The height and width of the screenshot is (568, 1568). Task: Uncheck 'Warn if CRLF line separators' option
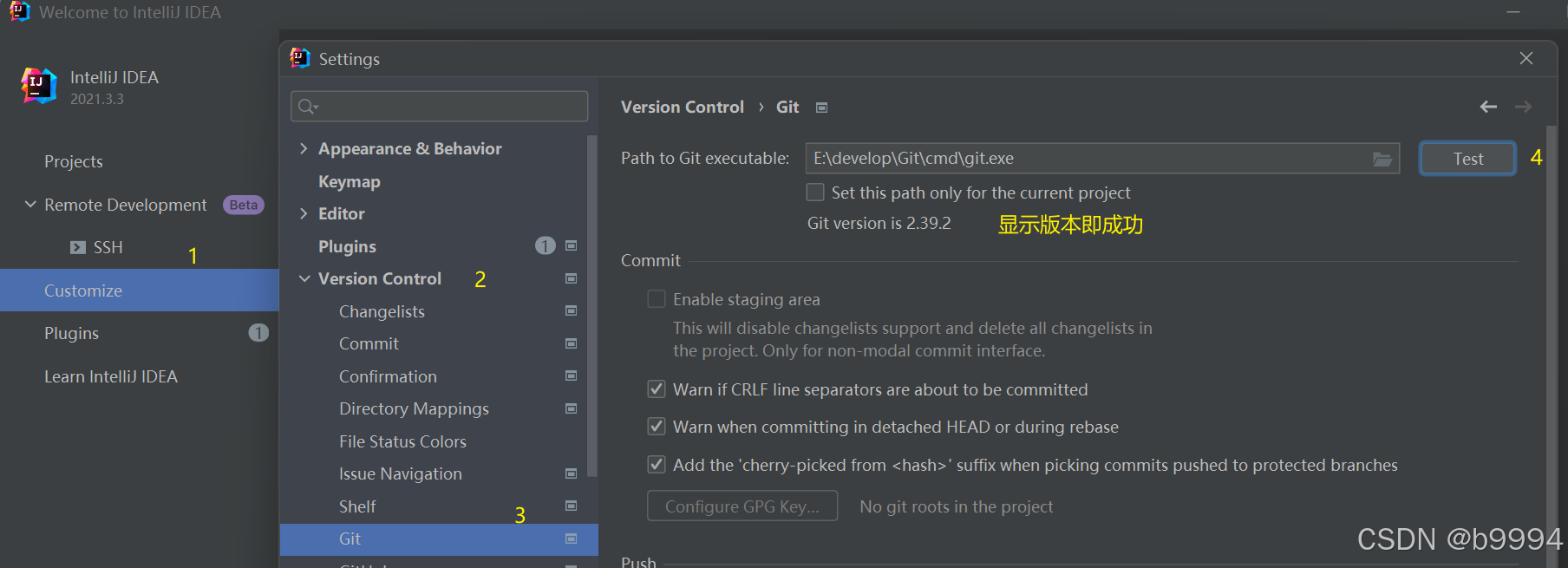pos(657,389)
